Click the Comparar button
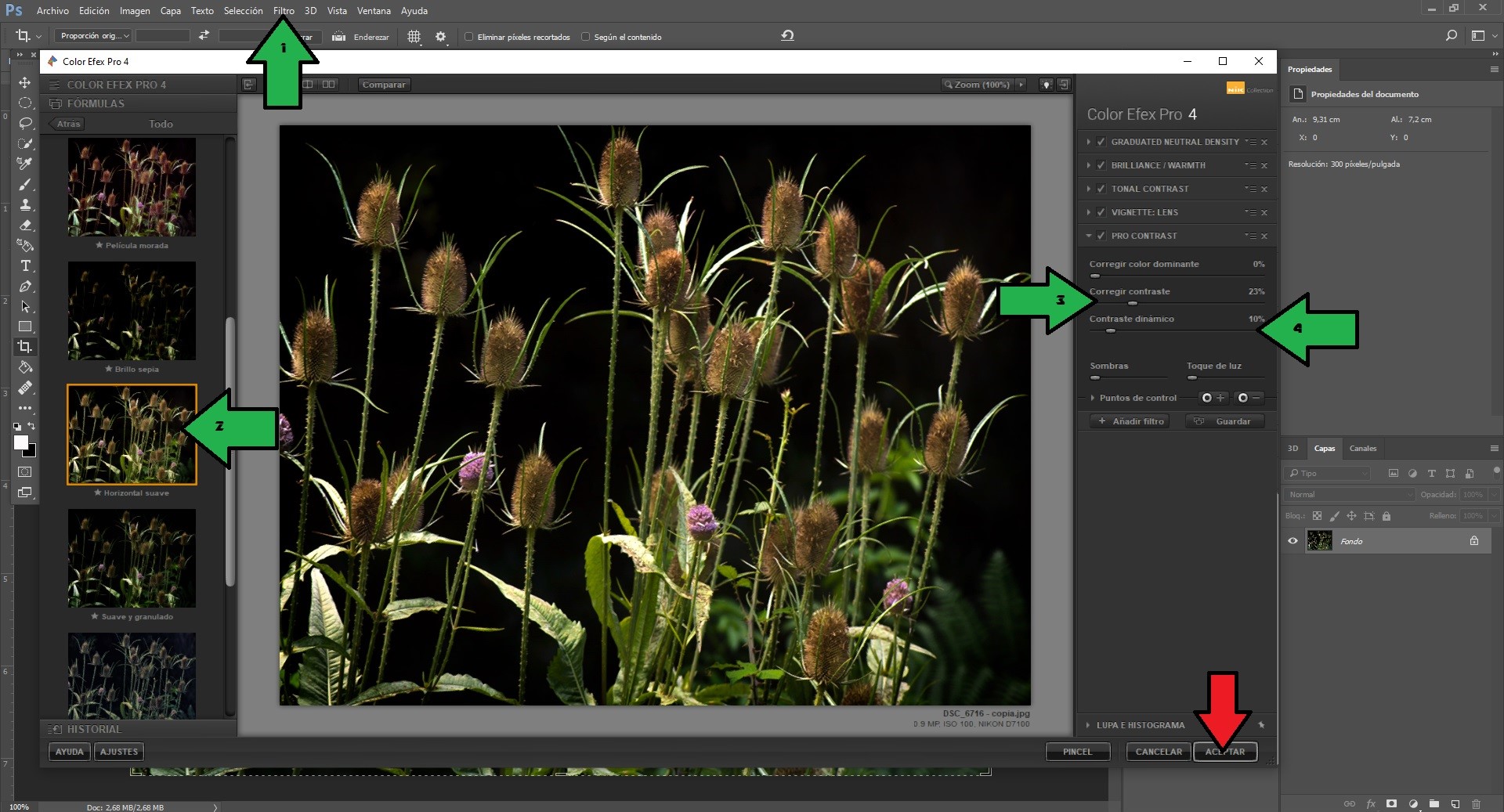Viewport: 1504px width, 812px height. (384, 85)
